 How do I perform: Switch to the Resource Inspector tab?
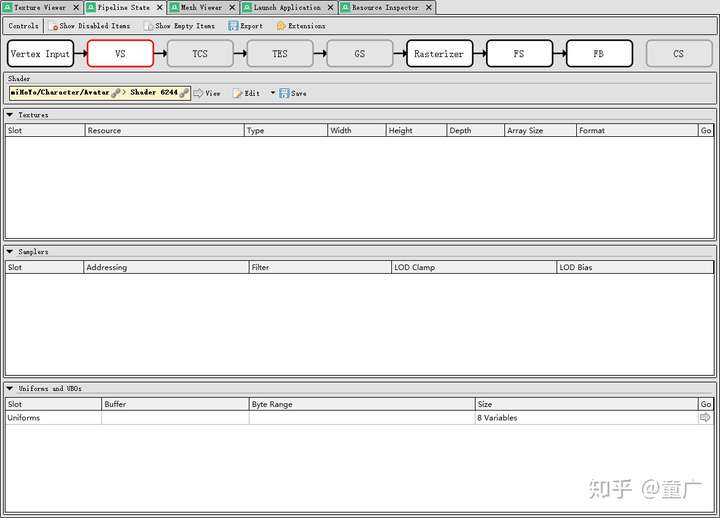click(385, 7)
